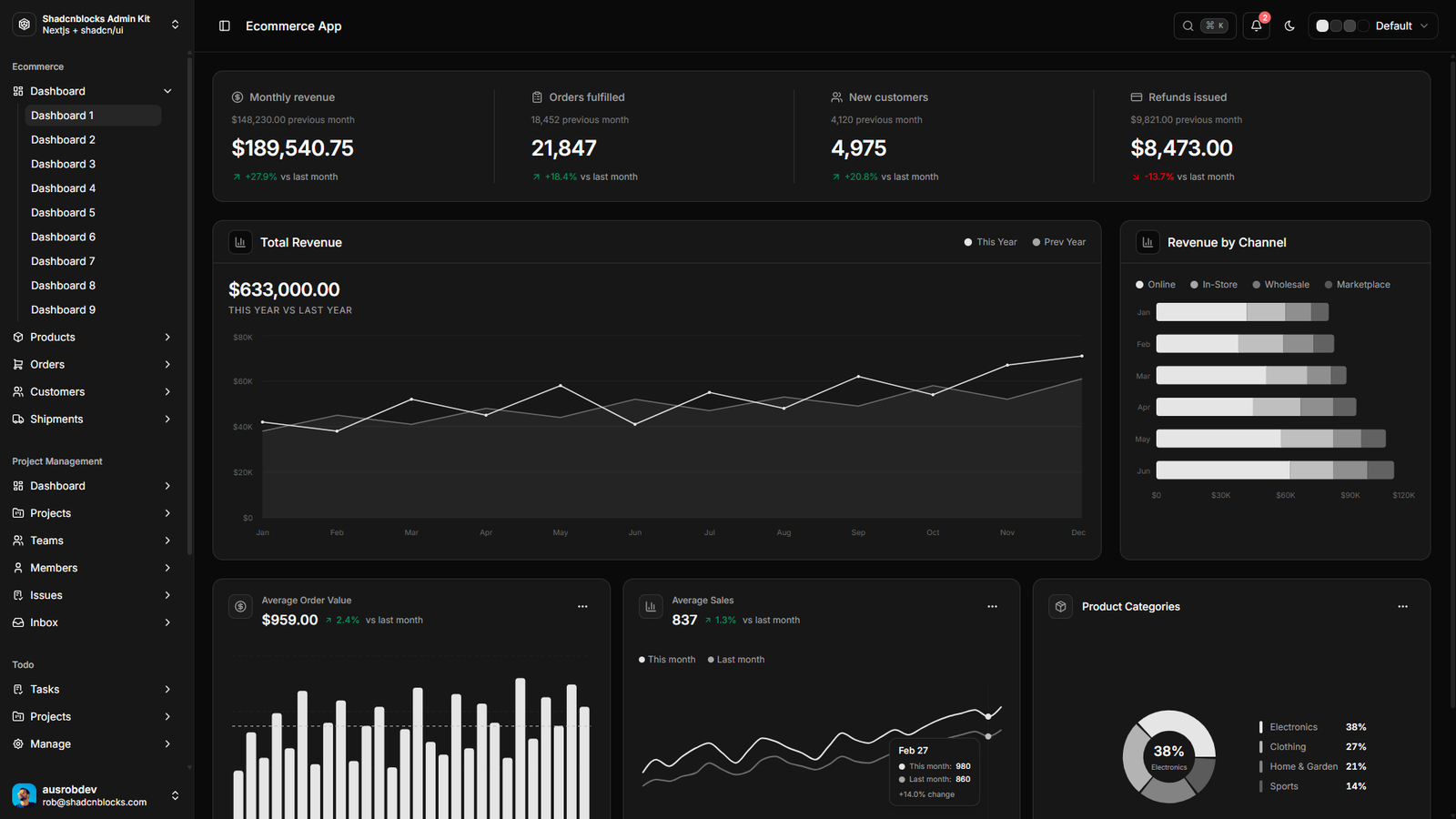Open the Inbox menu item
1456x819 pixels.
tap(93, 622)
